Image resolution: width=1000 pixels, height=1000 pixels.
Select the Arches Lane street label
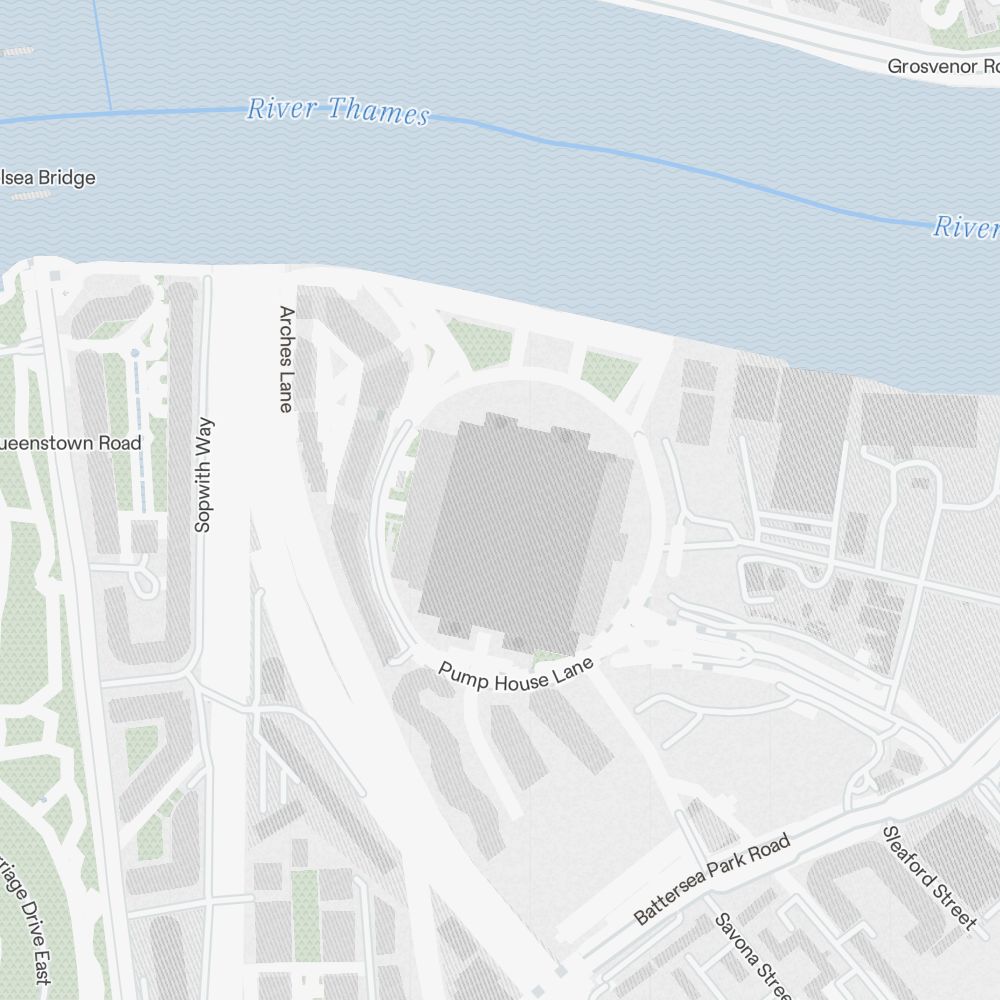click(287, 359)
